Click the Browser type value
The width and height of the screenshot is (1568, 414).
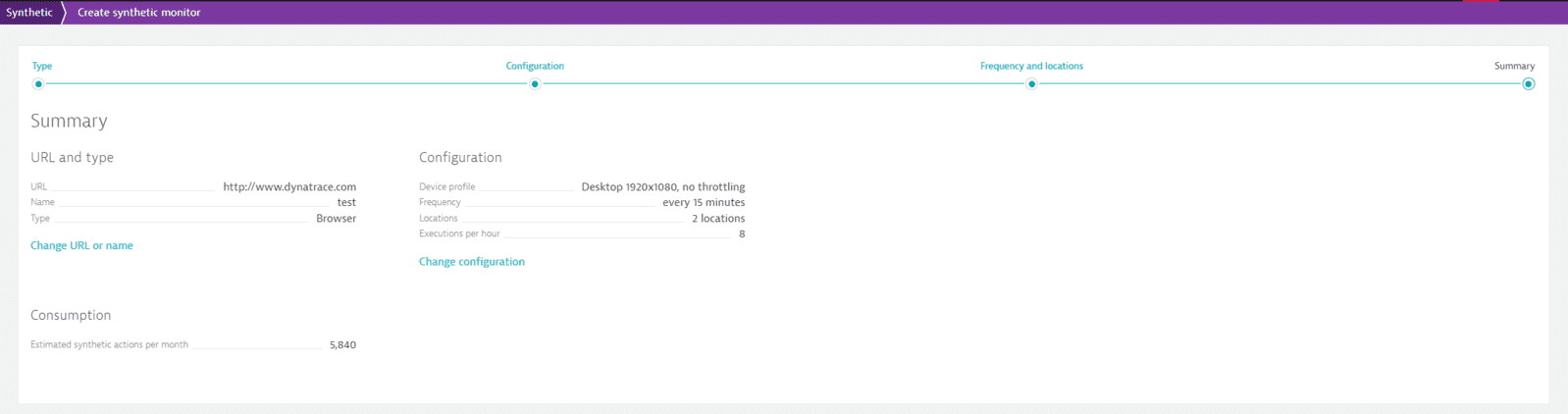pos(336,219)
